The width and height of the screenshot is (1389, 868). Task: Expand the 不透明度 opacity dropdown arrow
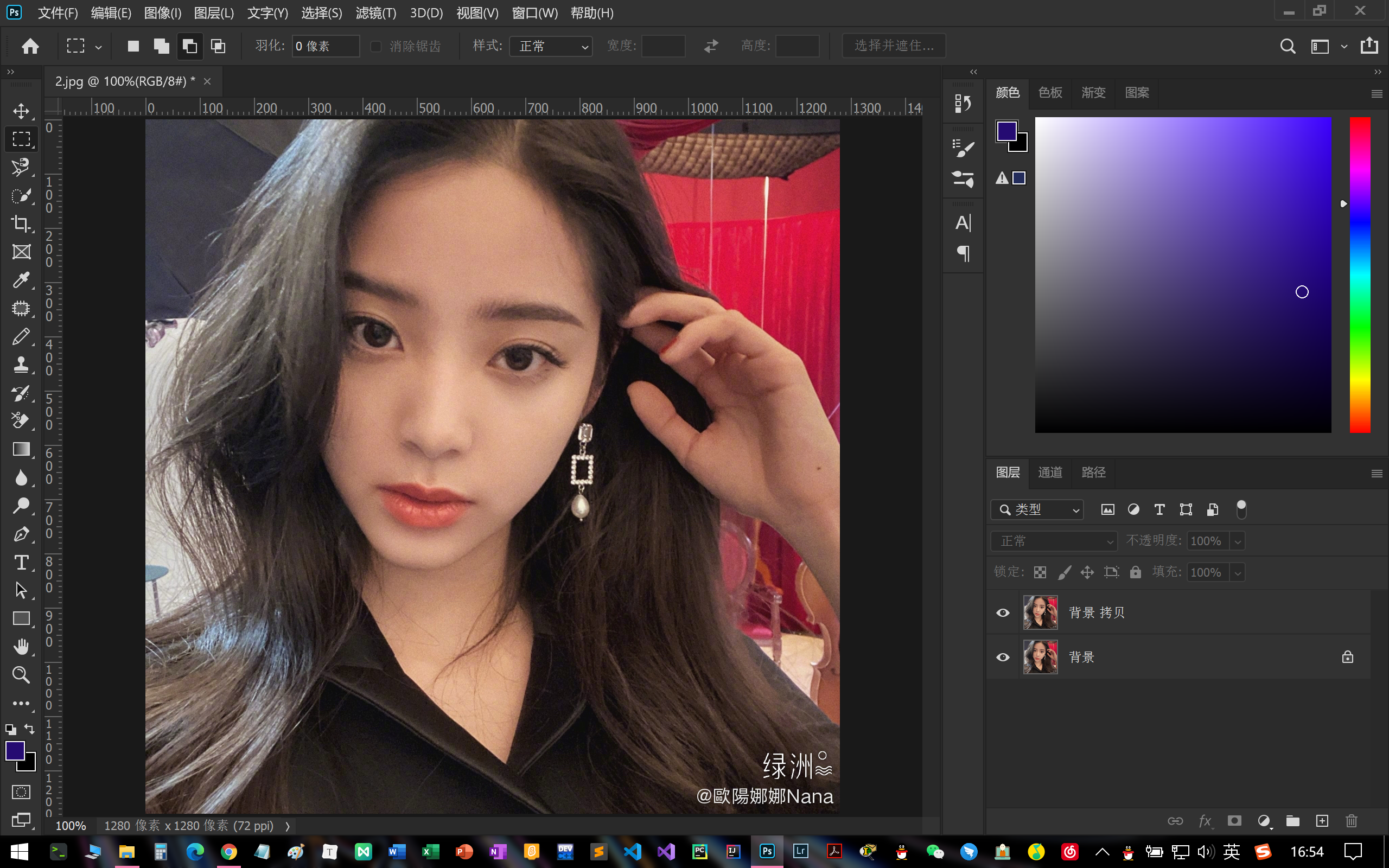point(1238,541)
